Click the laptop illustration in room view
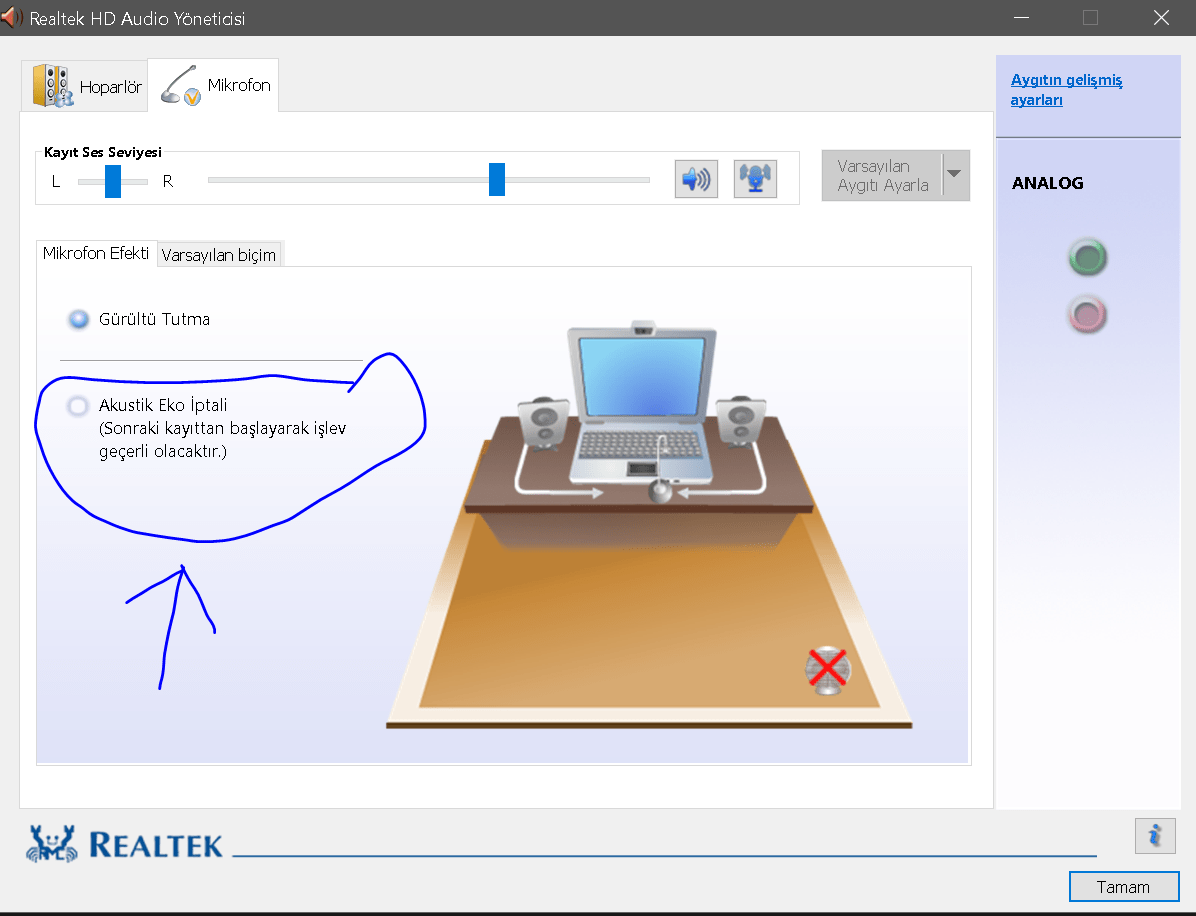1196x916 pixels. click(x=642, y=404)
